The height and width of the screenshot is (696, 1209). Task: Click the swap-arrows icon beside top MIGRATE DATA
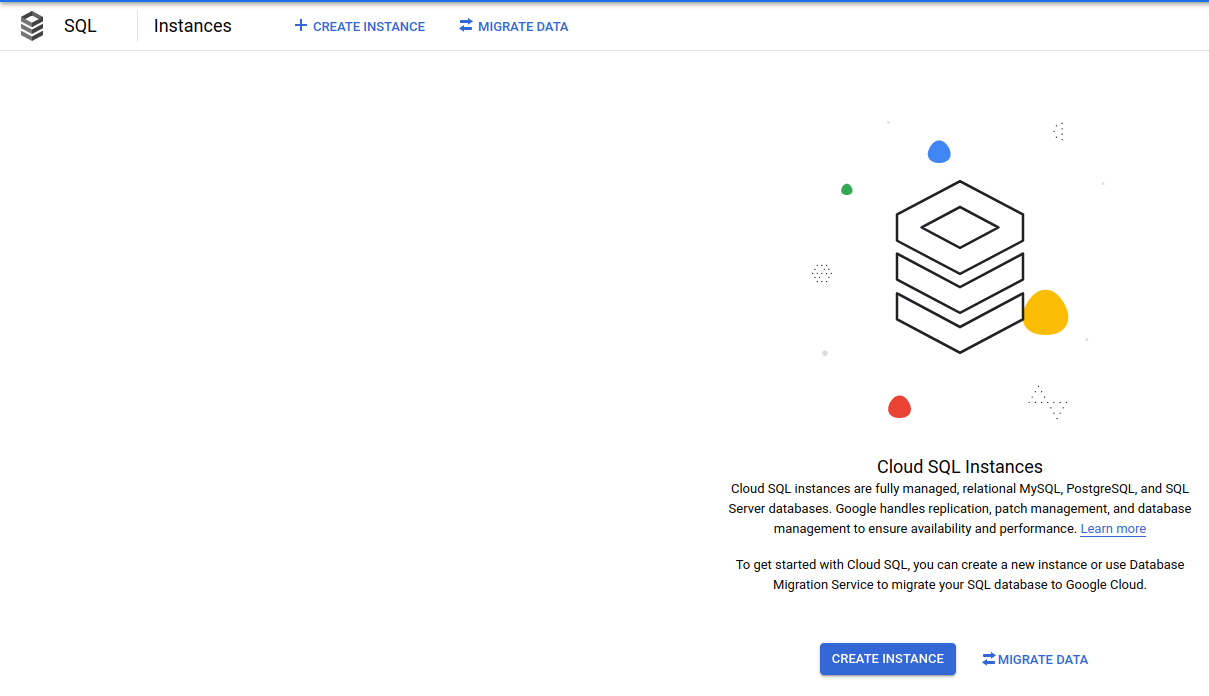click(x=464, y=25)
